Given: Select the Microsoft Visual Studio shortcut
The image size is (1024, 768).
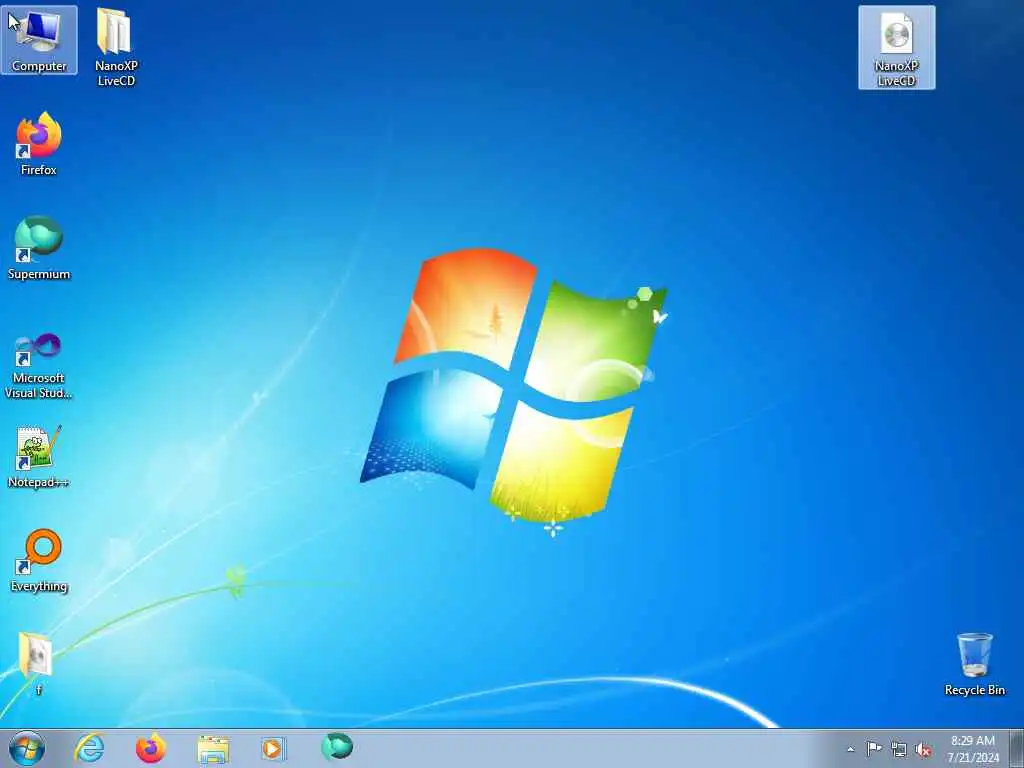Looking at the screenshot, I should pos(39,366).
